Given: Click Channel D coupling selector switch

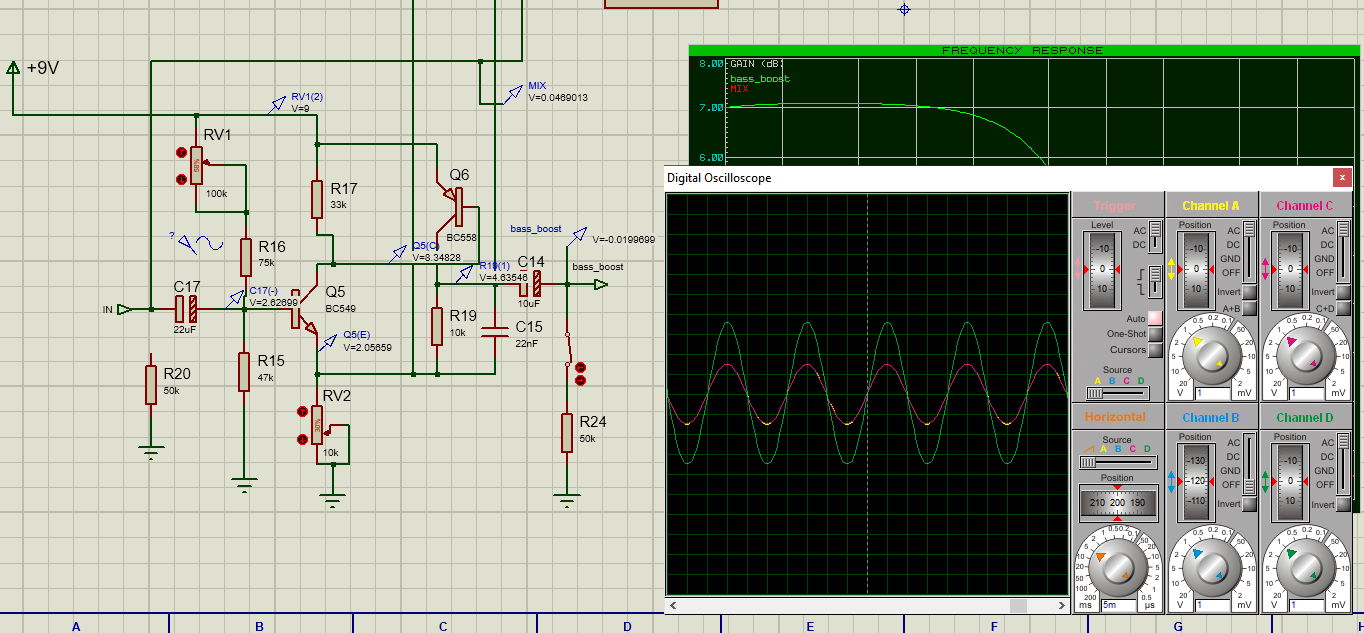Looking at the screenshot, I should click(x=1345, y=463).
